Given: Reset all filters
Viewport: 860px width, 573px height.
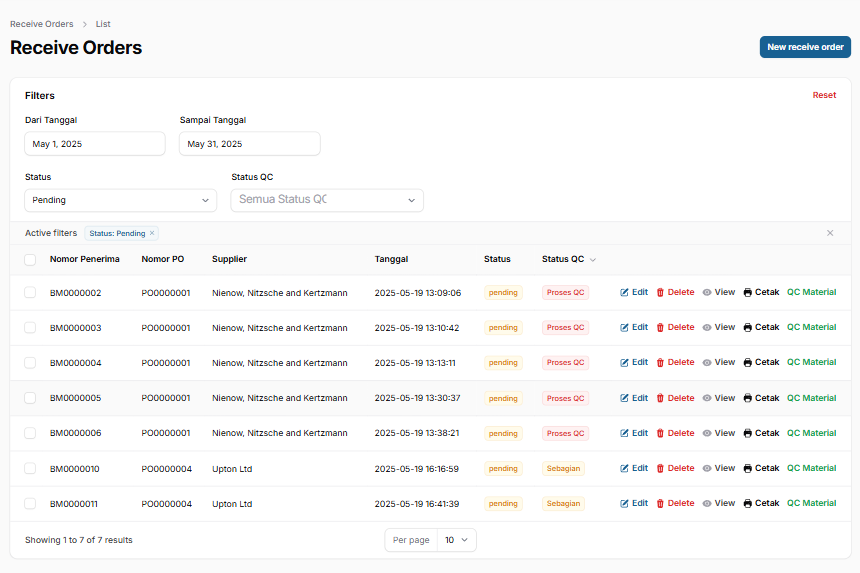Looking at the screenshot, I should tap(824, 95).
